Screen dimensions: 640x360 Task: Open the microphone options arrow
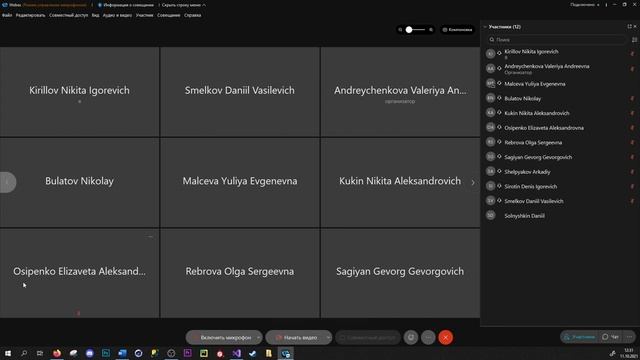point(259,338)
